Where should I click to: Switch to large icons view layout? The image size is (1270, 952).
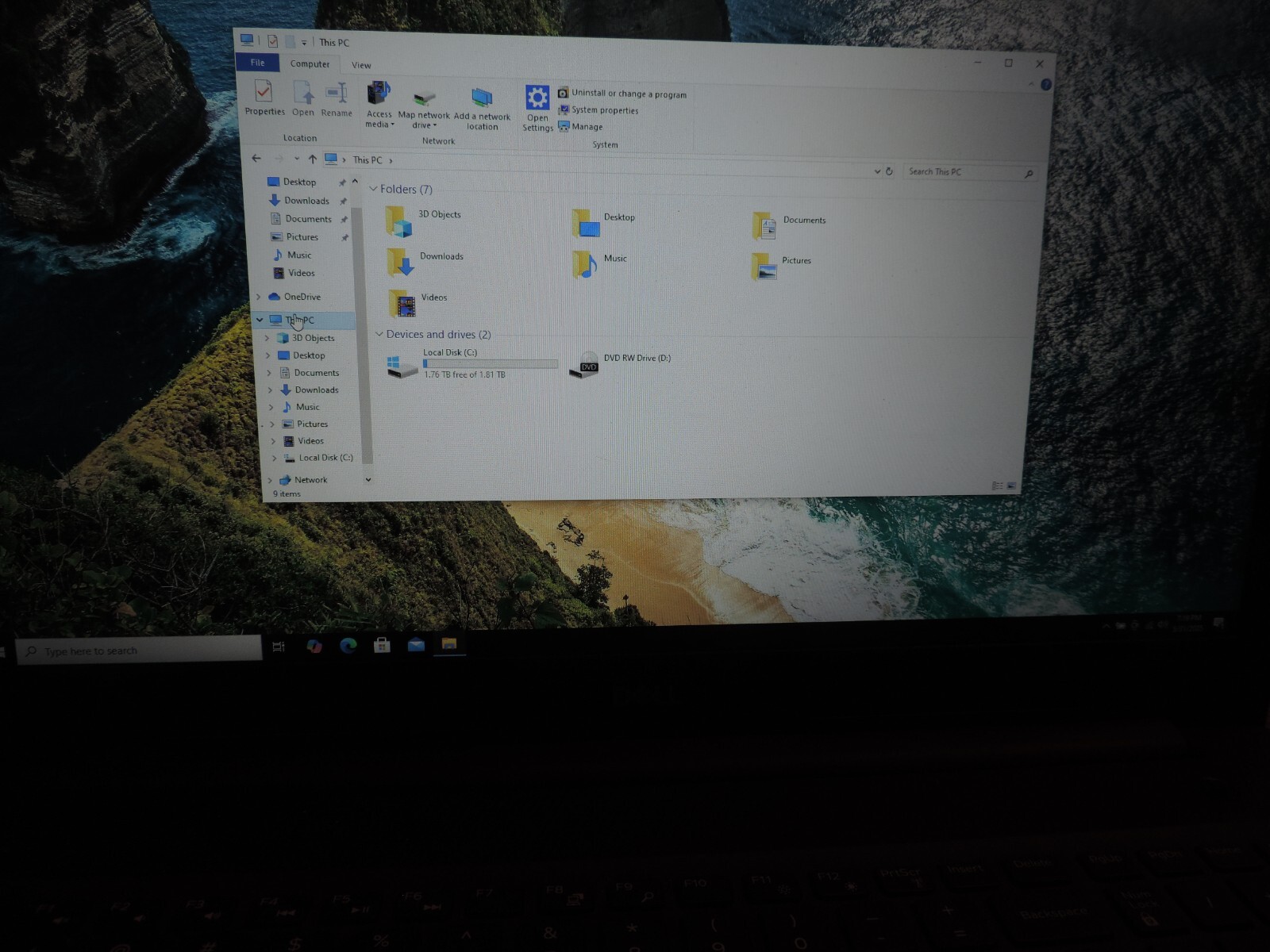tap(1011, 486)
